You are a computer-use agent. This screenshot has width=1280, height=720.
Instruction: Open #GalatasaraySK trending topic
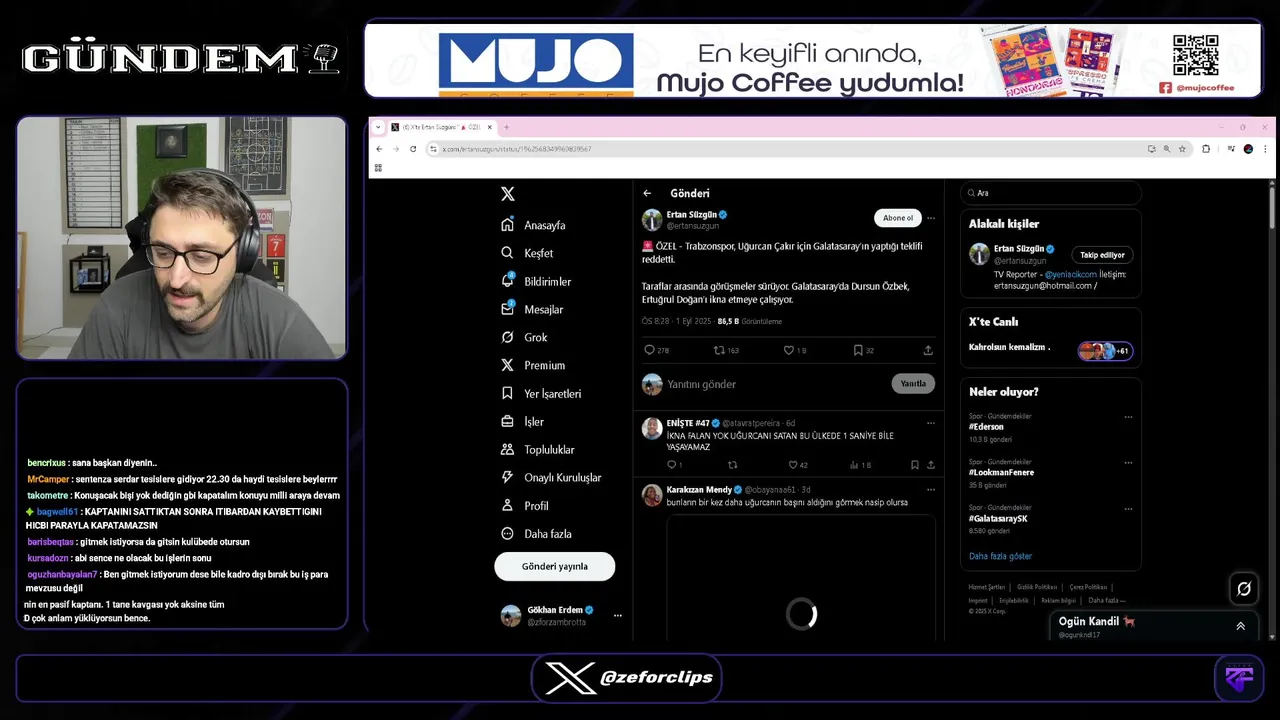coord(998,518)
